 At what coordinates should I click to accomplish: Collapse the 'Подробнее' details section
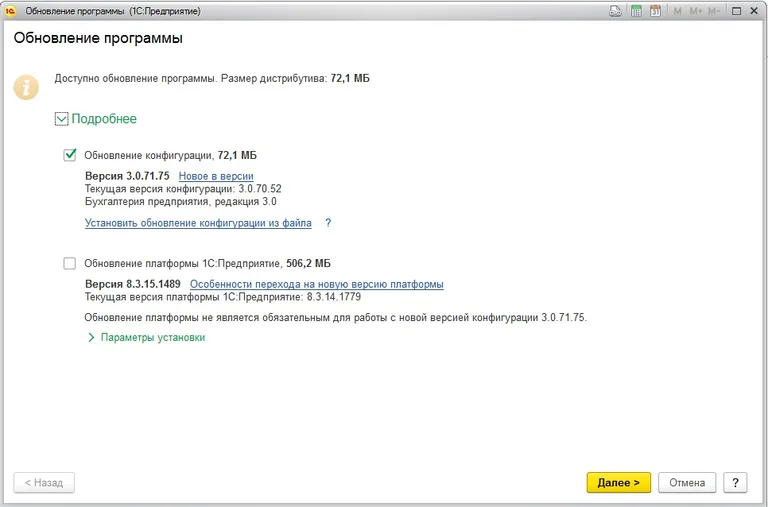coord(61,119)
